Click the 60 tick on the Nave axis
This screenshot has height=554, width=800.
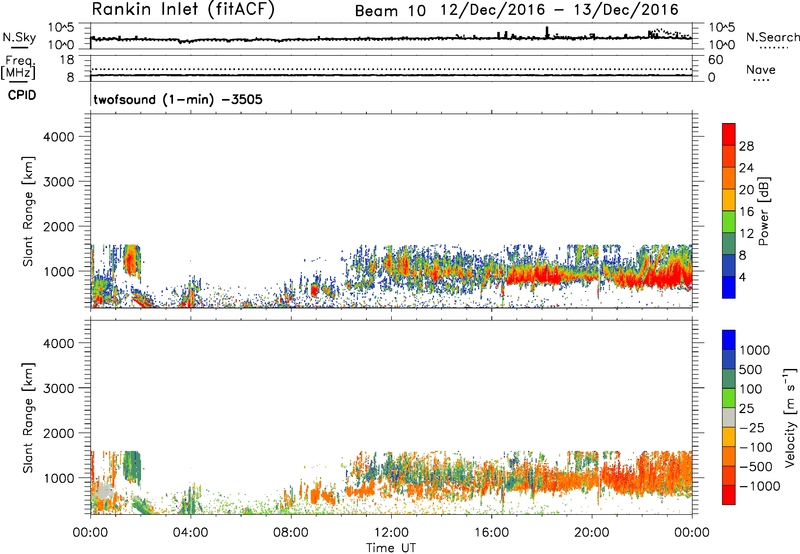(716, 60)
